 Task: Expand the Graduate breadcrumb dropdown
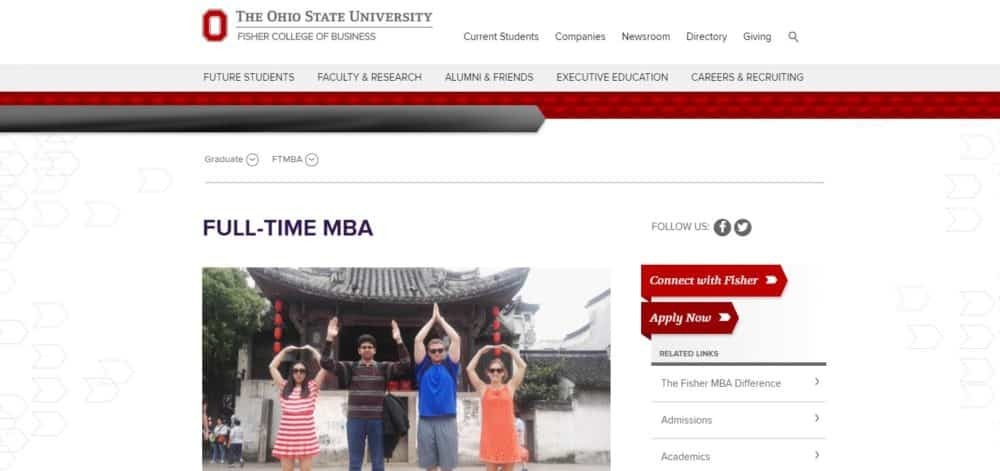coord(252,160)
